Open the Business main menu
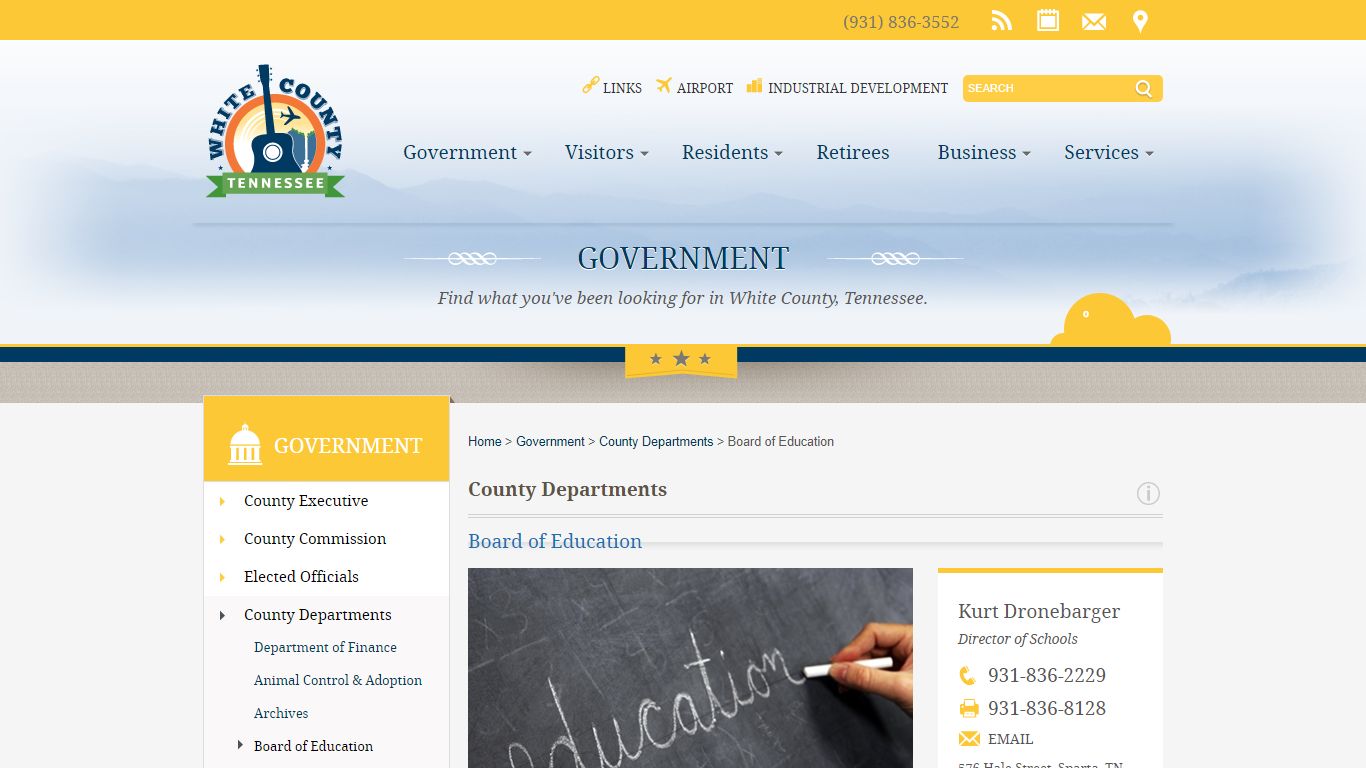1366x768 pixels. point(977,152)
